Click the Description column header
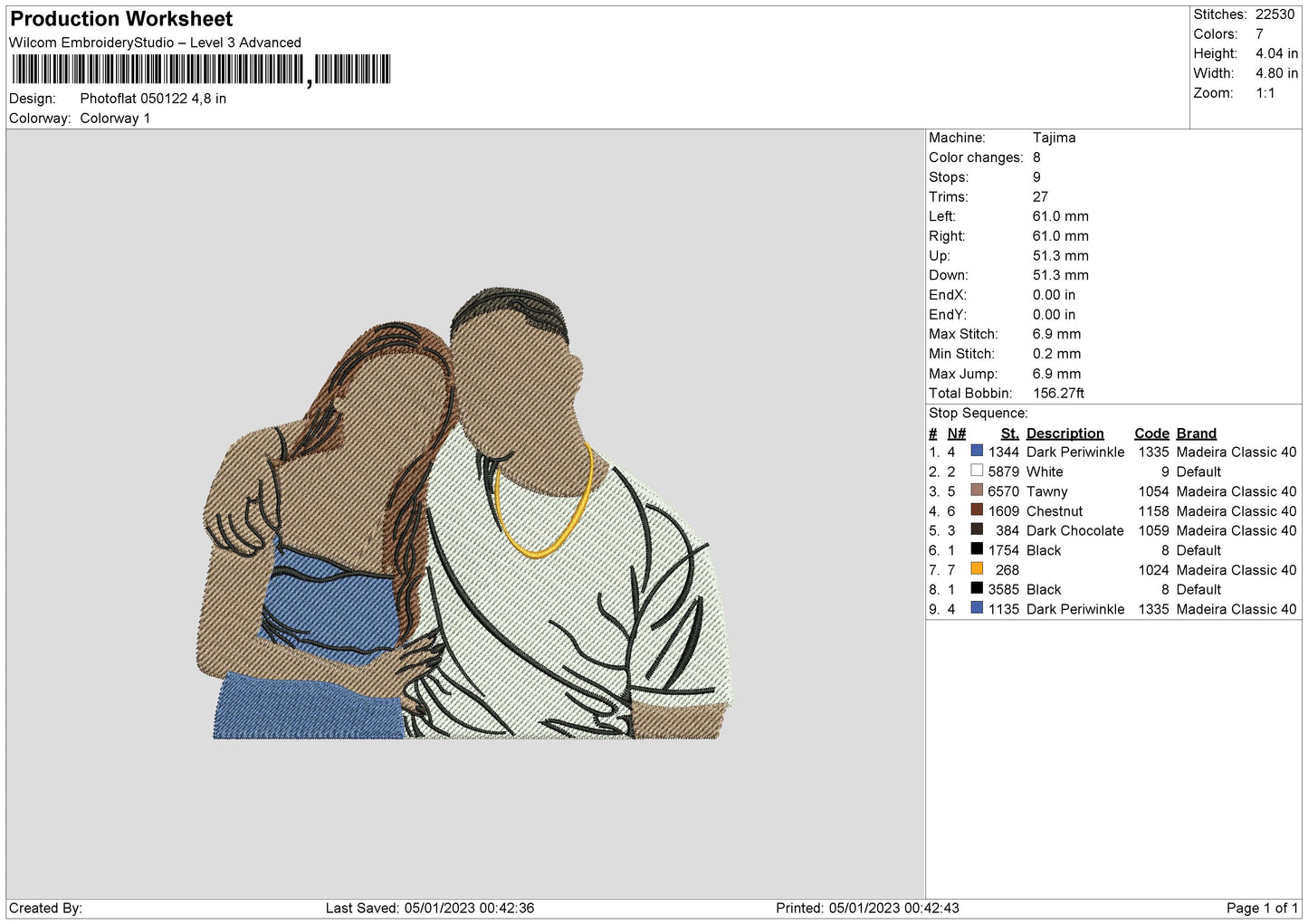The width and height of the screenshot is (1308, 924). point(1065,433)
